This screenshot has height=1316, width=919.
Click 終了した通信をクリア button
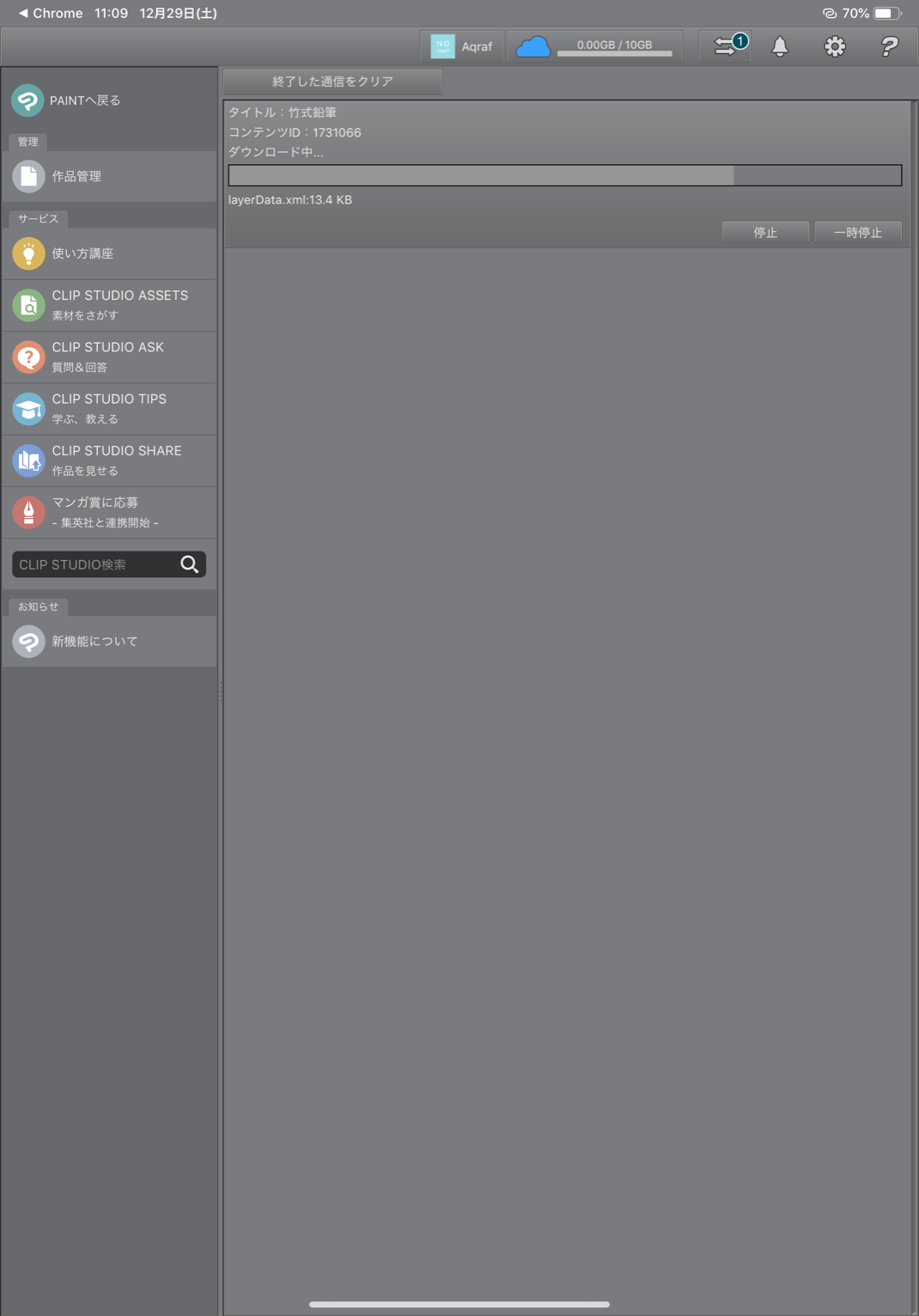(x=332, y=82)
